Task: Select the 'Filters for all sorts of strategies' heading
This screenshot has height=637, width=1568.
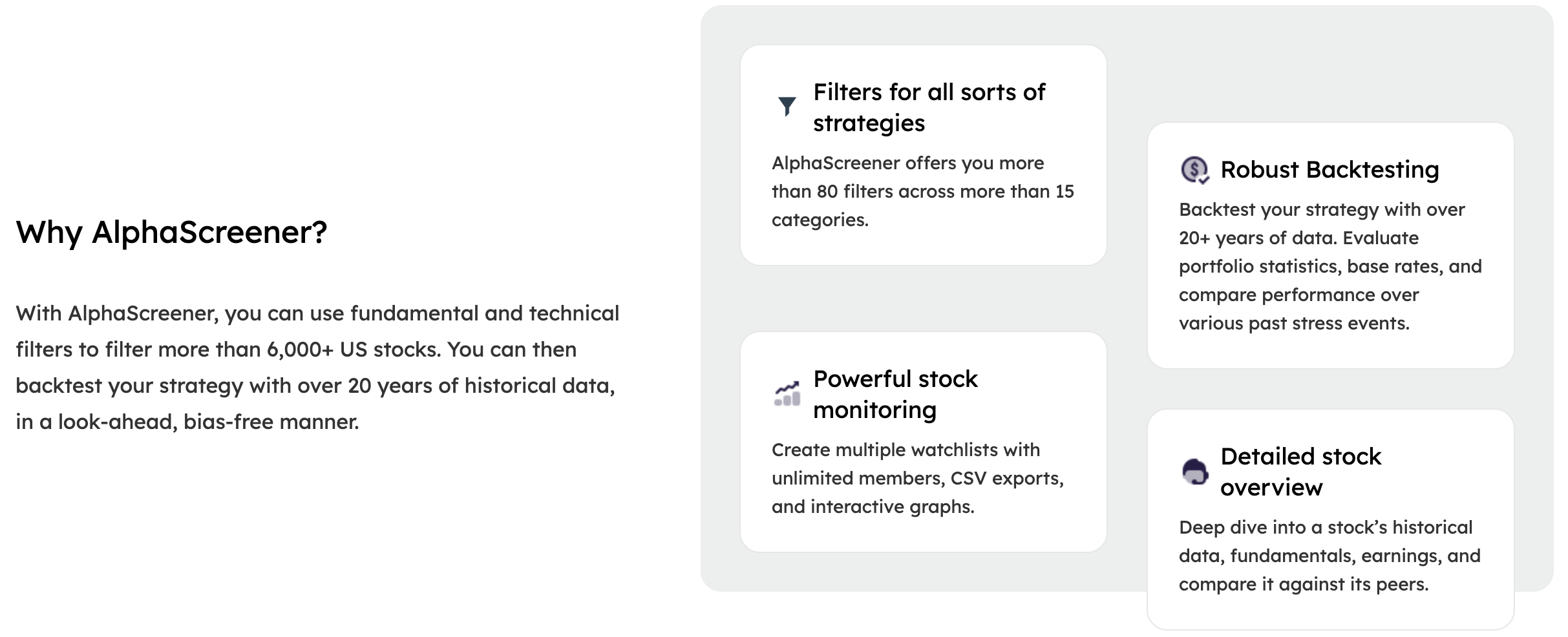Action: [929, 107]
